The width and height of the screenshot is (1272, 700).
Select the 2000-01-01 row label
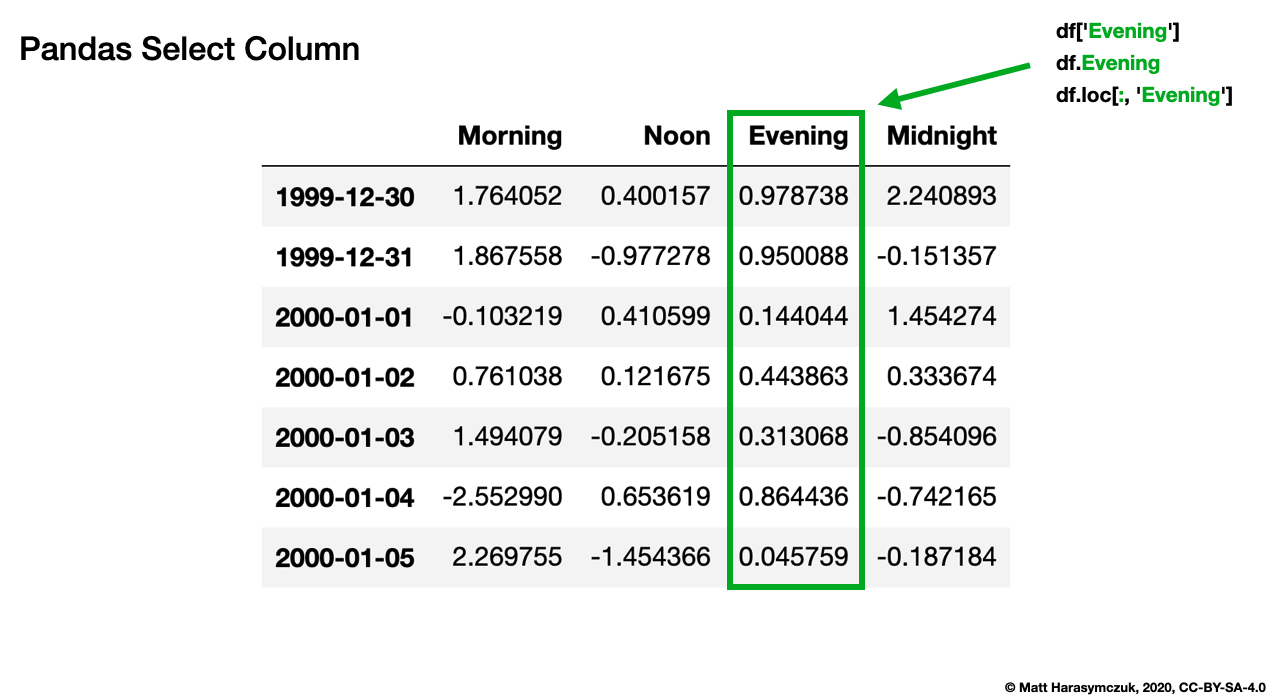pyautogui.click(x=346, y=317)
